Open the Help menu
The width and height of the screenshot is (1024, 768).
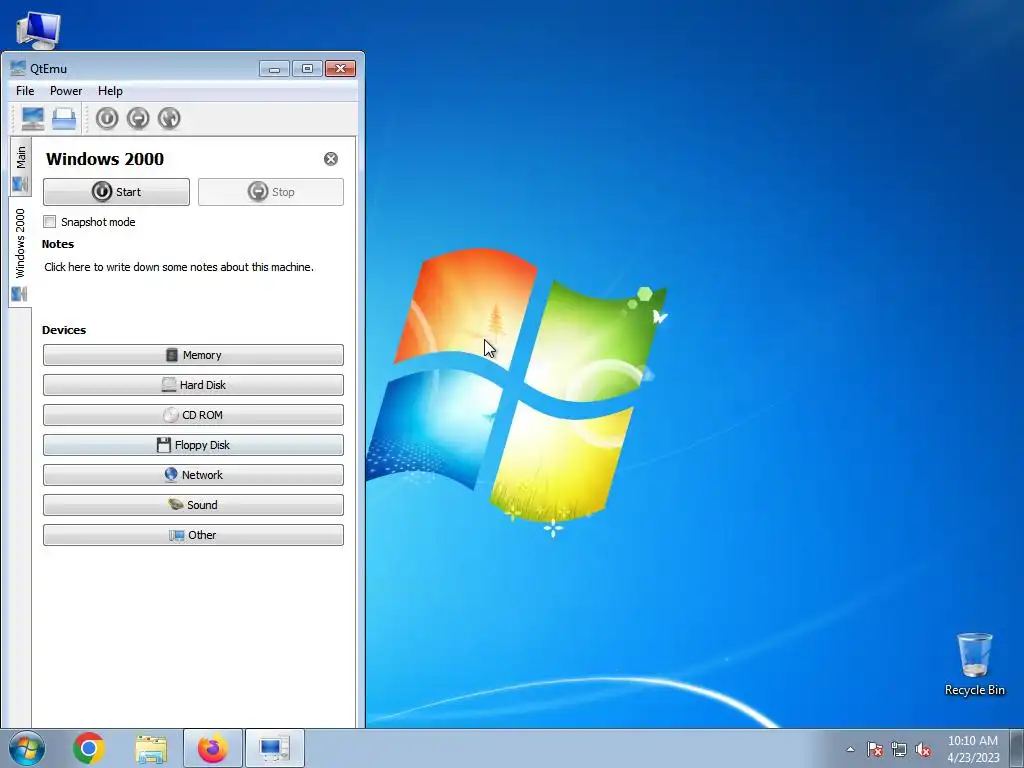[110, 91]
